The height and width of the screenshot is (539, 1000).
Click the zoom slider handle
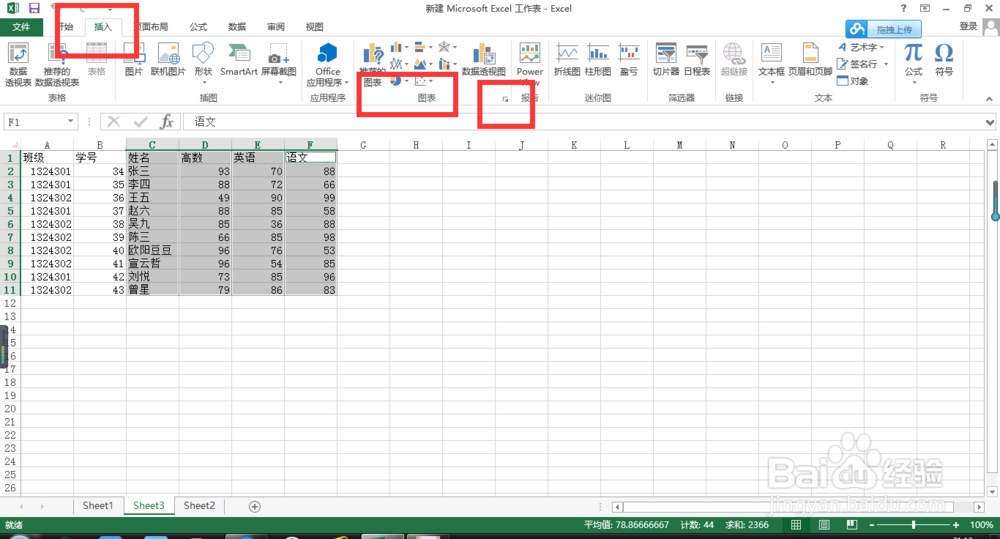tap(913, 525)
